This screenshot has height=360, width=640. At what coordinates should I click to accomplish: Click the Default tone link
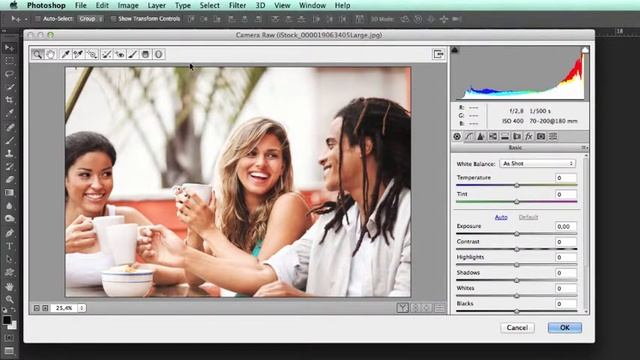(x=528, y=217)
